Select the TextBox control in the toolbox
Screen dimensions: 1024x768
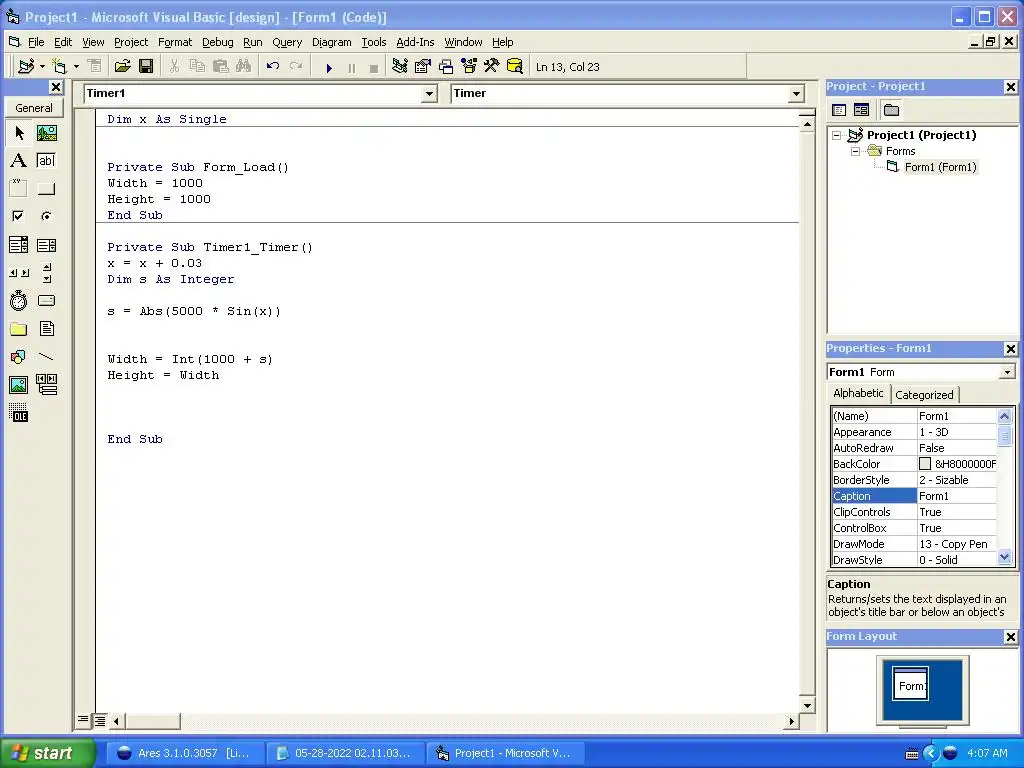pyautogui.click(x=46, y=161)
